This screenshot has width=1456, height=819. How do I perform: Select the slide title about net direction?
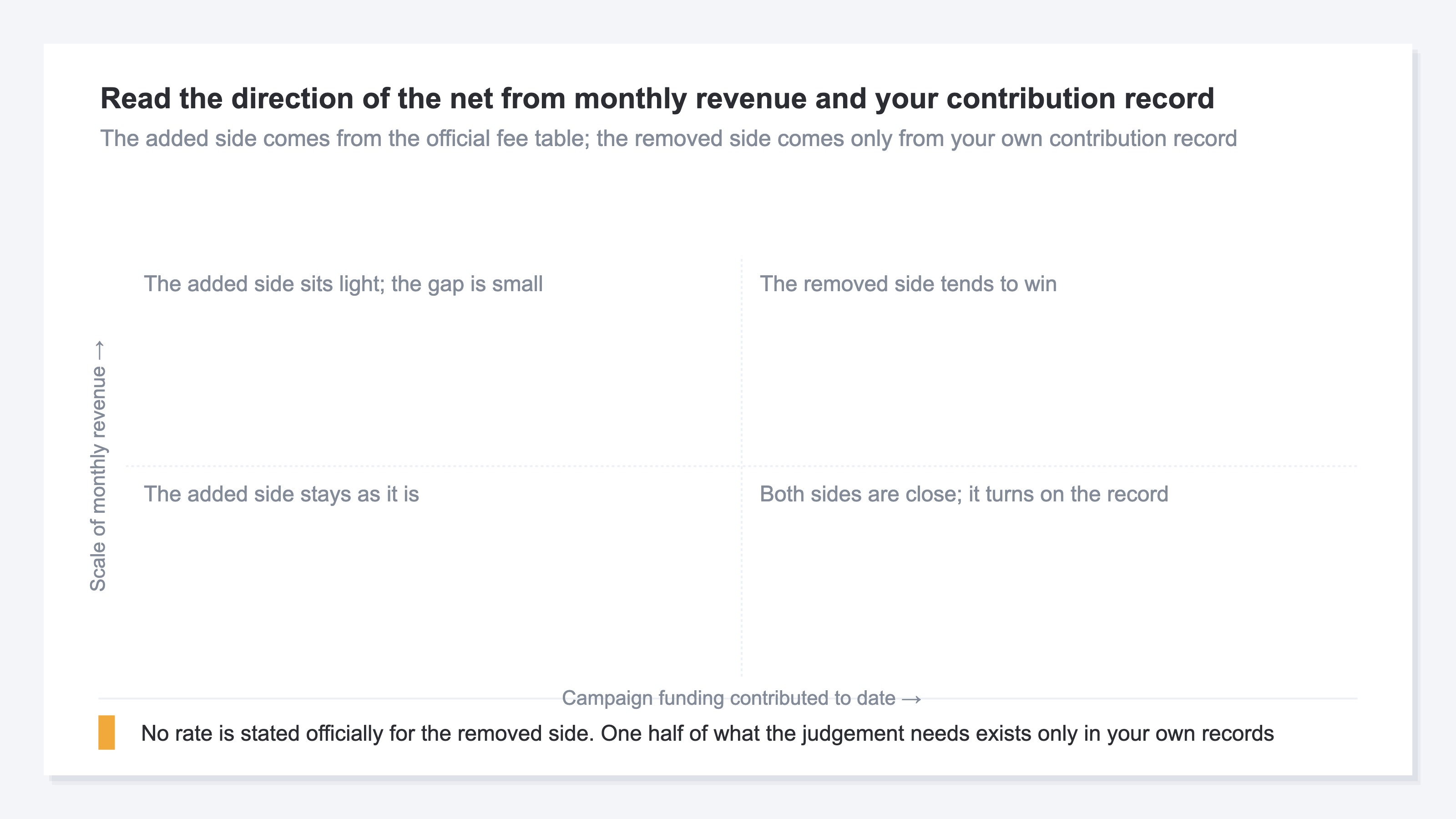point(657,98)
